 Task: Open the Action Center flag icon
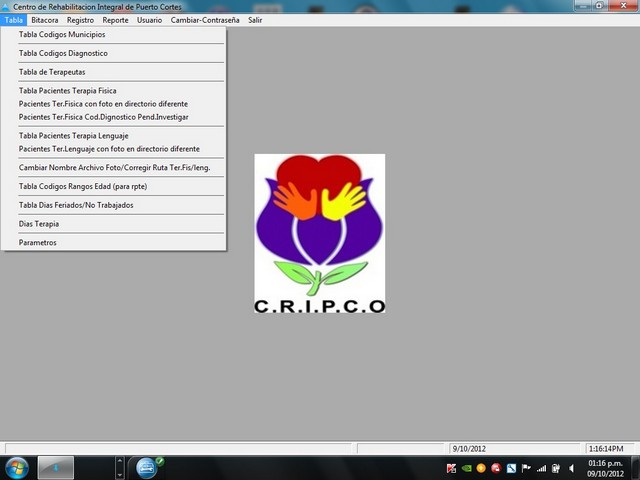(x=526, y=468)
